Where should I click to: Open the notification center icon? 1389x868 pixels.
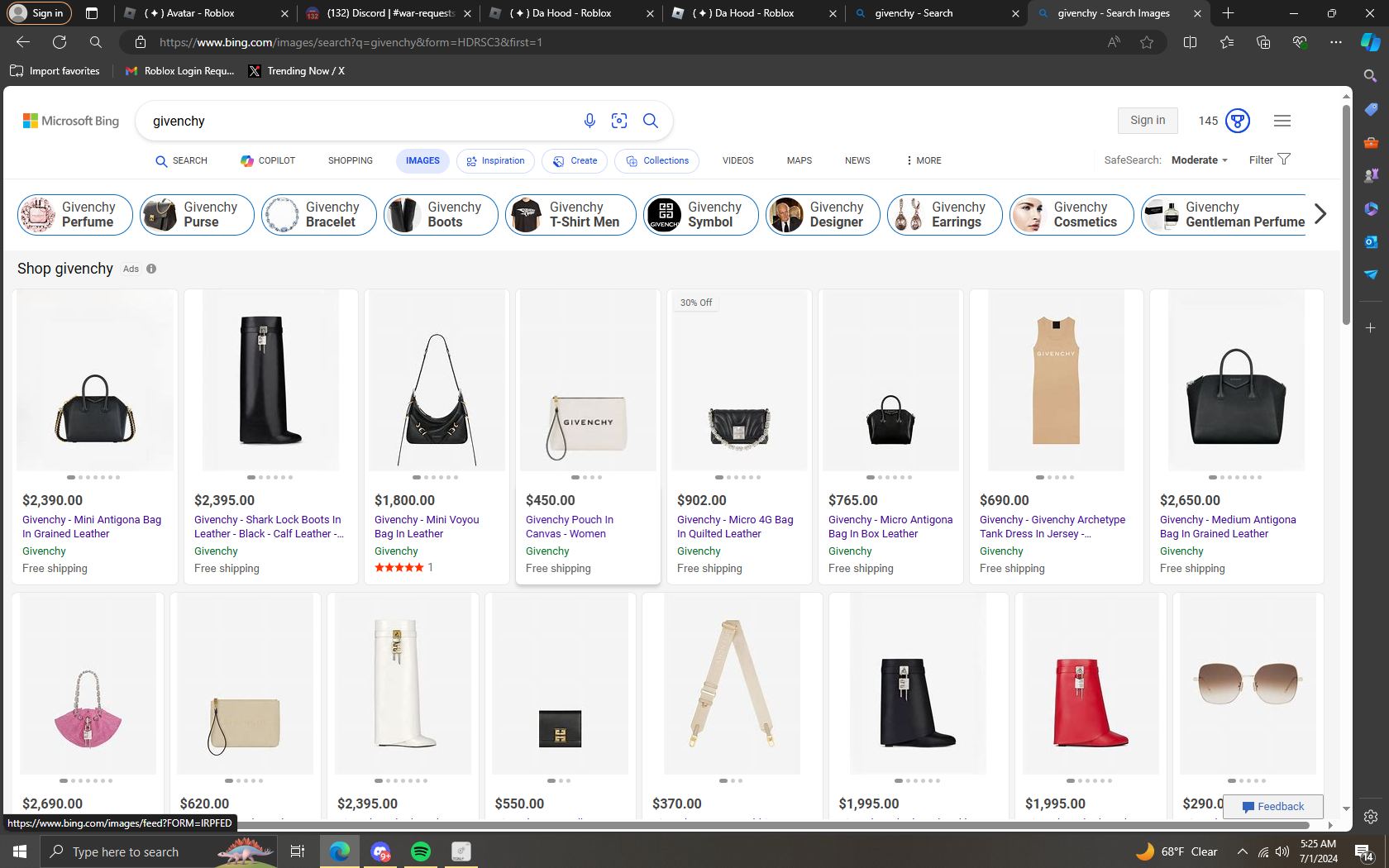tap(1364, 851)
